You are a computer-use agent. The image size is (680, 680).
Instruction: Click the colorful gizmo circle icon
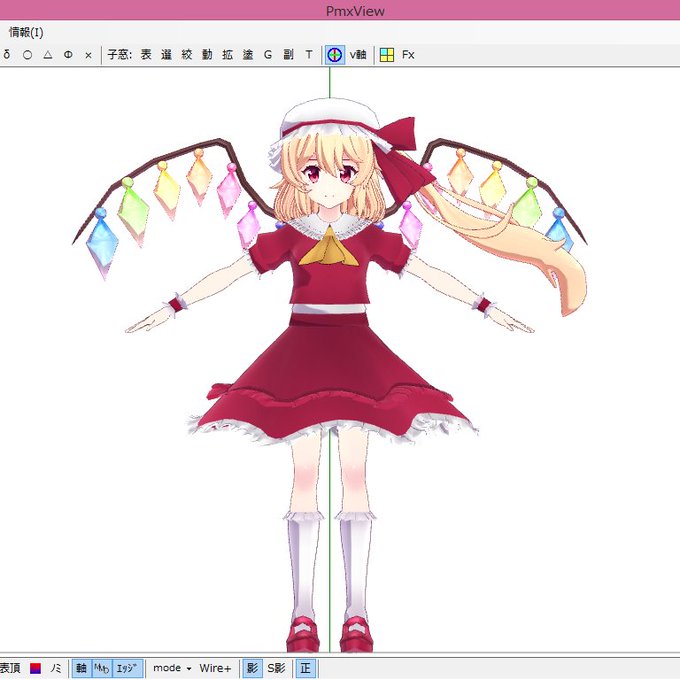pos(334,55)
